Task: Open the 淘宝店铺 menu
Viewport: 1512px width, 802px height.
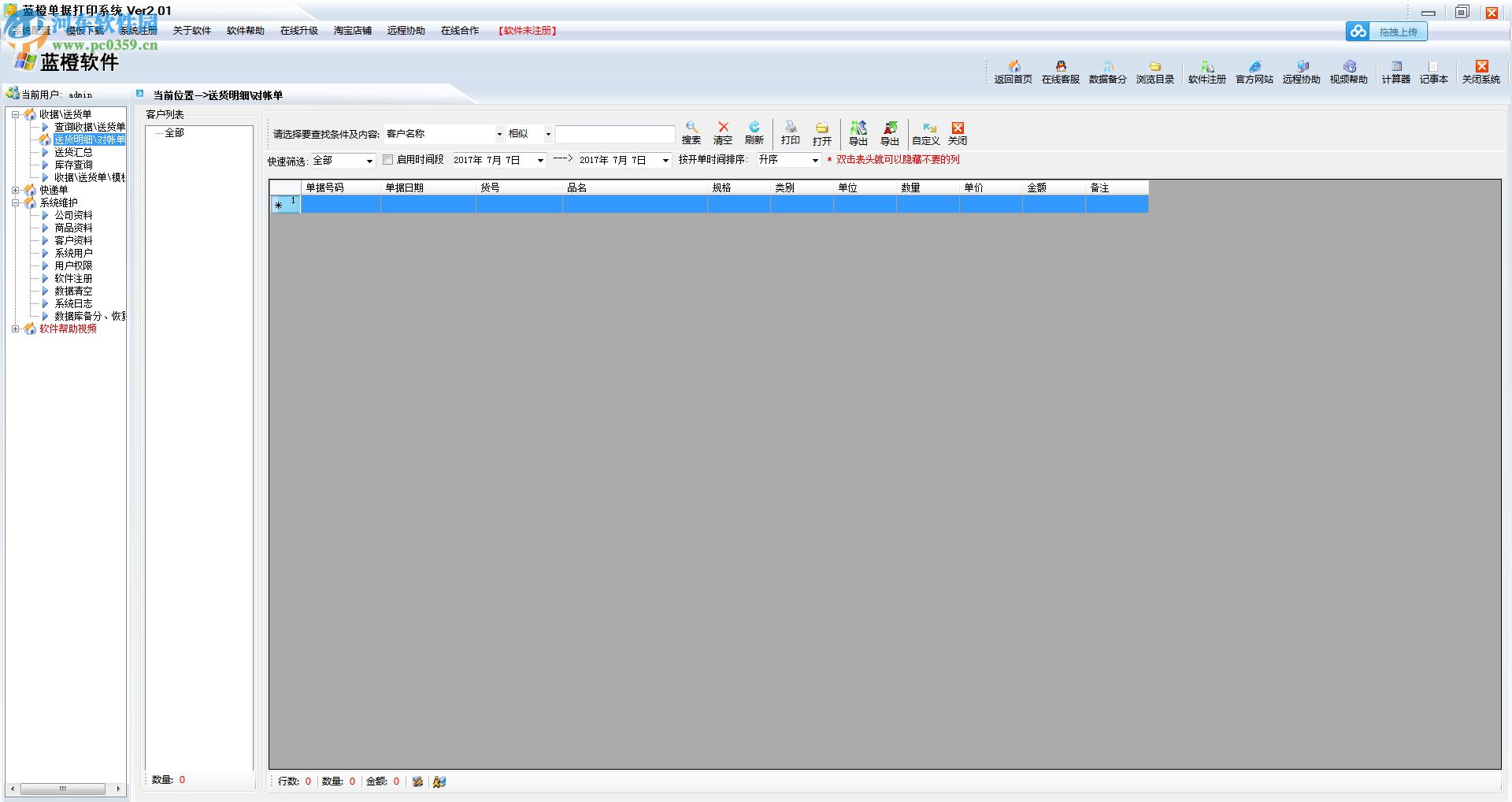Action: tap(353, 31)
